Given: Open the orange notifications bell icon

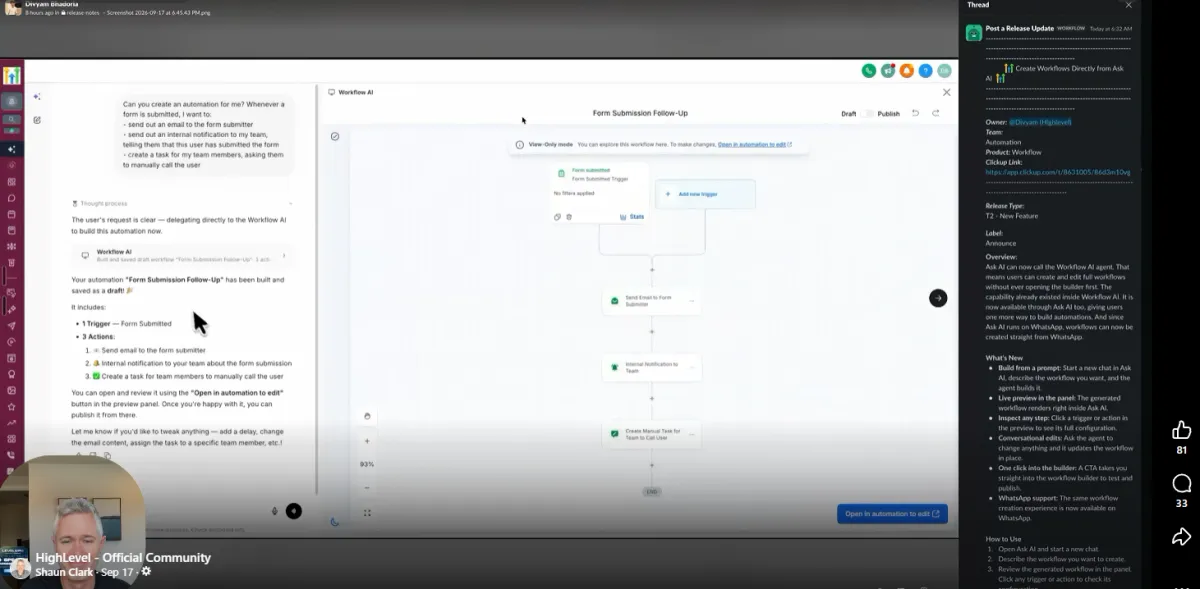Looking at the screenshot, I should point(906,71).
